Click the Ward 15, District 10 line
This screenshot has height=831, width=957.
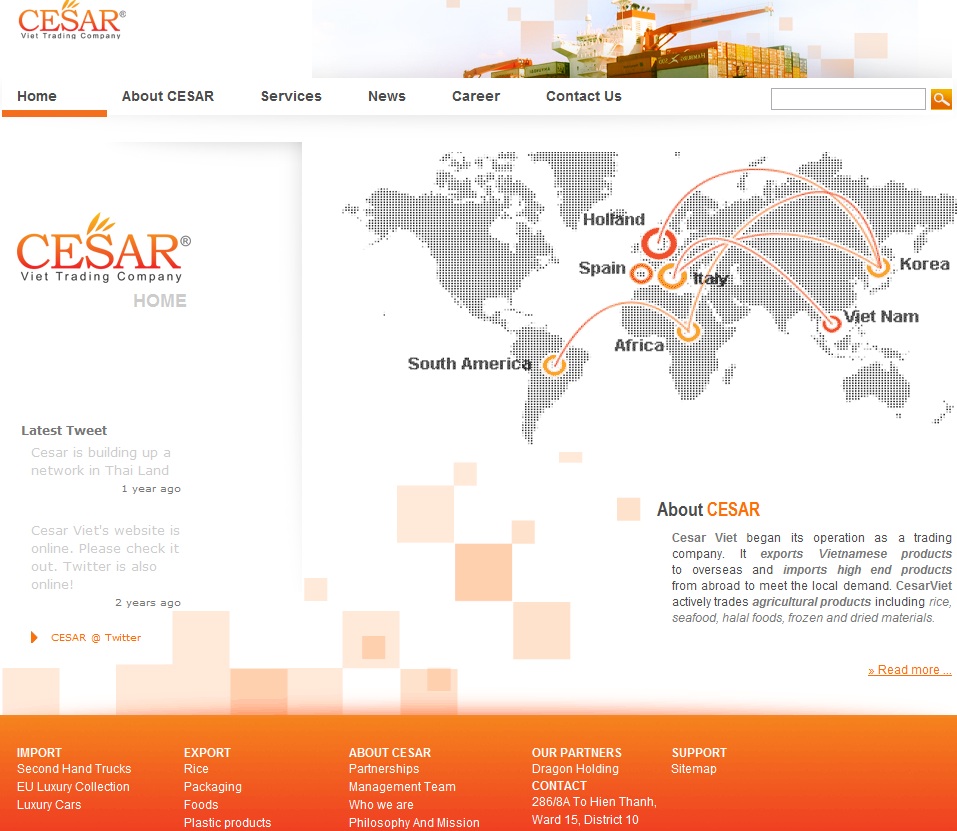pyautogui.click(x=585, y=819)
